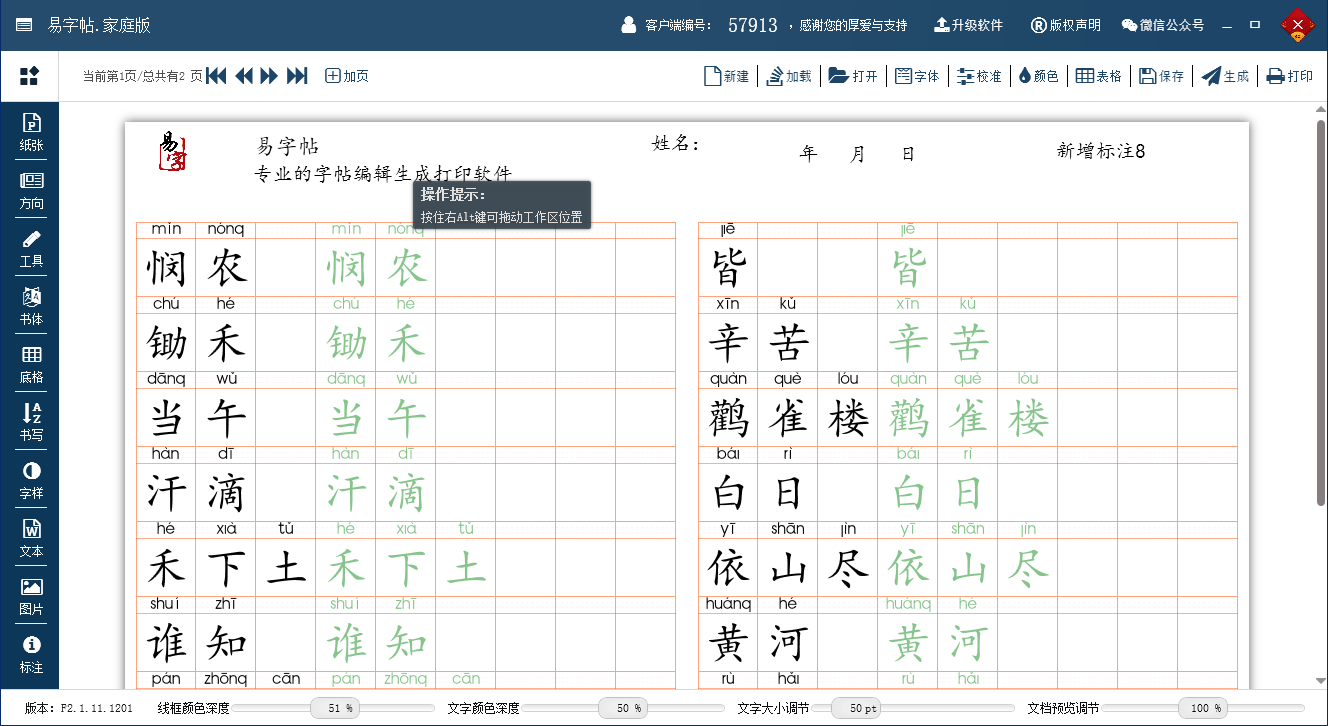This screenshot has height=726, width=1328.
Task: Click the black character 楼 in right grid
Action: coord(848,418)
